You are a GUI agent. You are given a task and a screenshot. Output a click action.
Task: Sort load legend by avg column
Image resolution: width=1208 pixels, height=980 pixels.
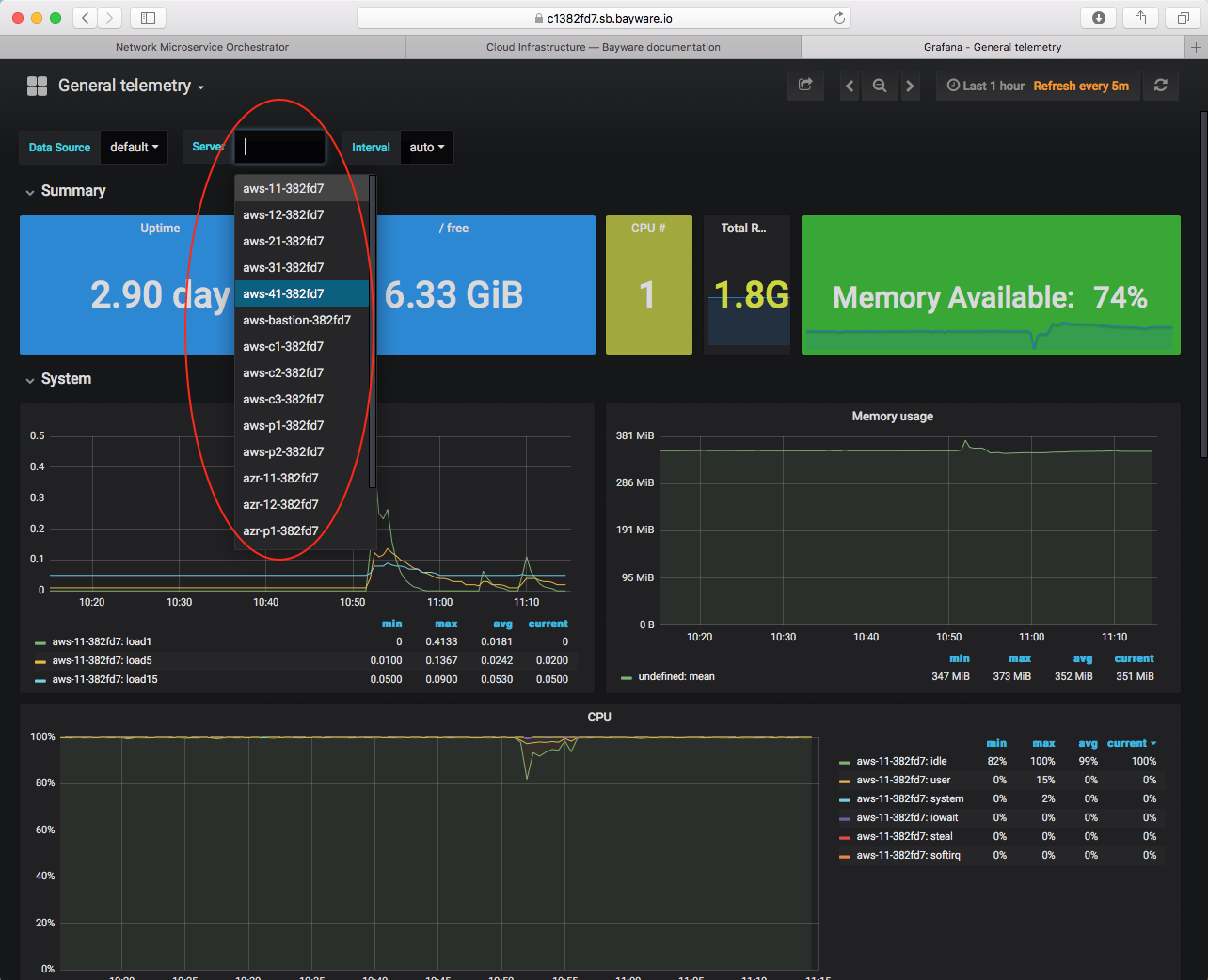click(x=502, y=624)
